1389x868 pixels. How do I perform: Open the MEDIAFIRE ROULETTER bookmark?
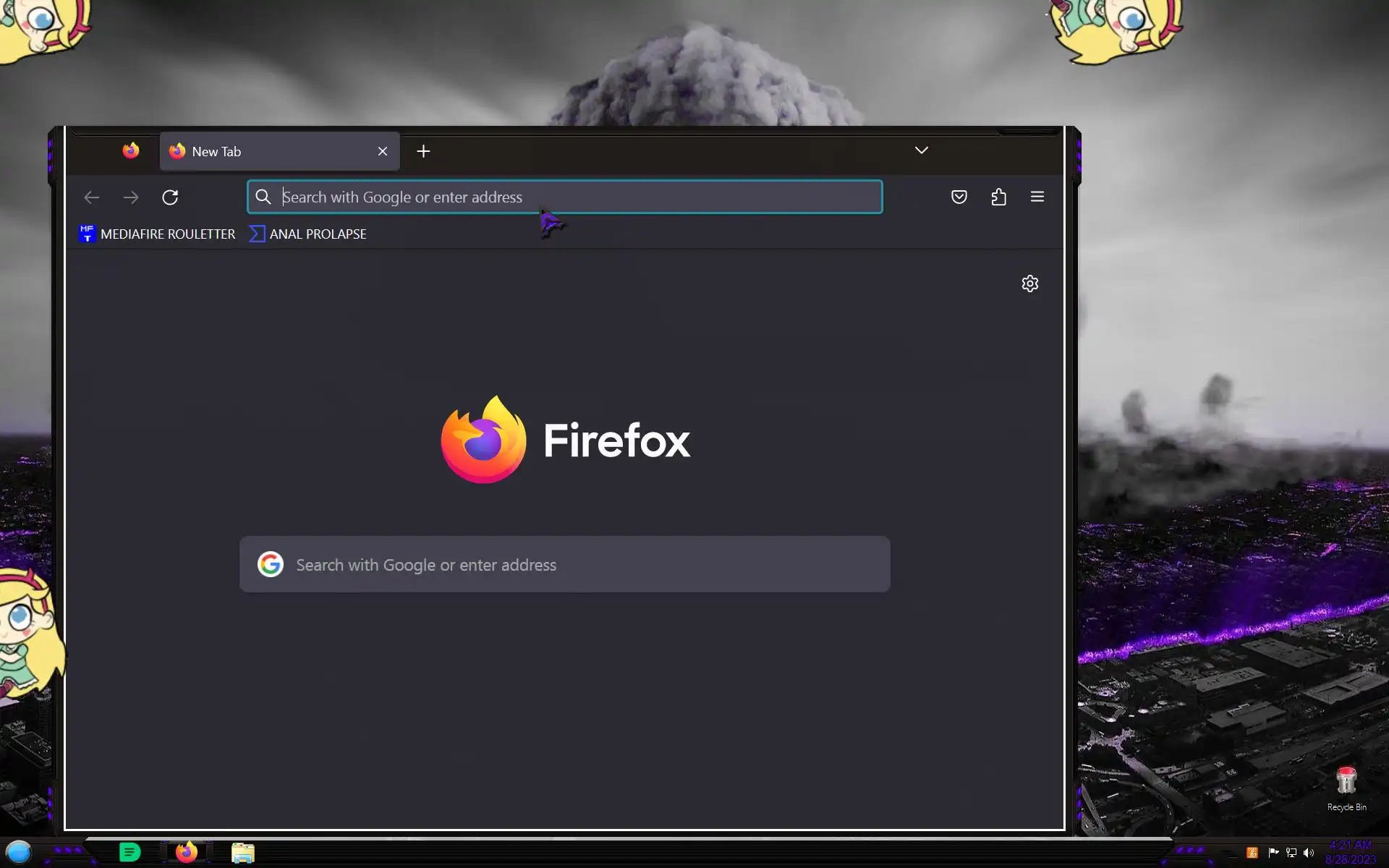158,234
